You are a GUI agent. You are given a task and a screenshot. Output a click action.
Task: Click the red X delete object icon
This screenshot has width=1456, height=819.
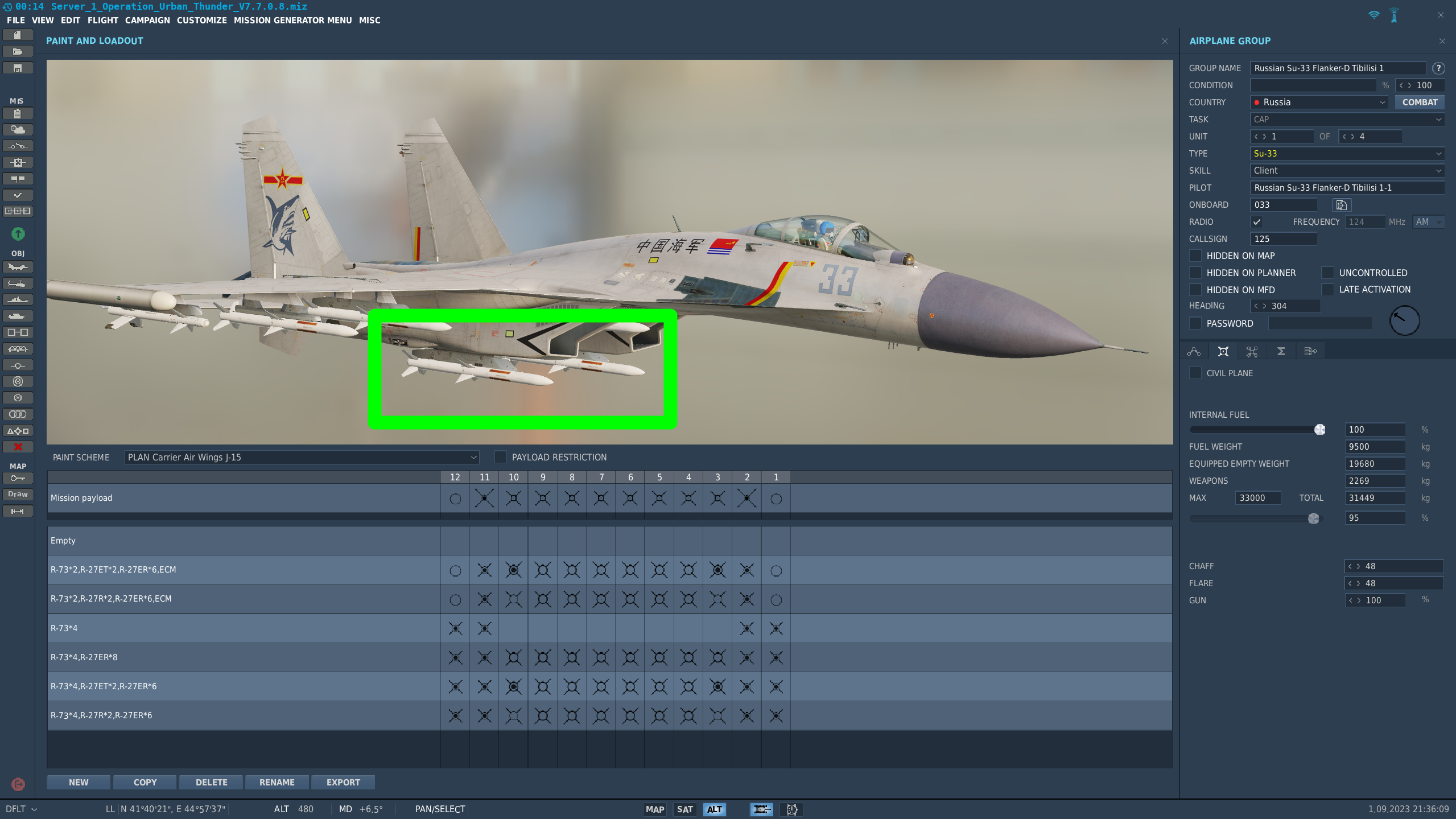[x=18, y=447]
